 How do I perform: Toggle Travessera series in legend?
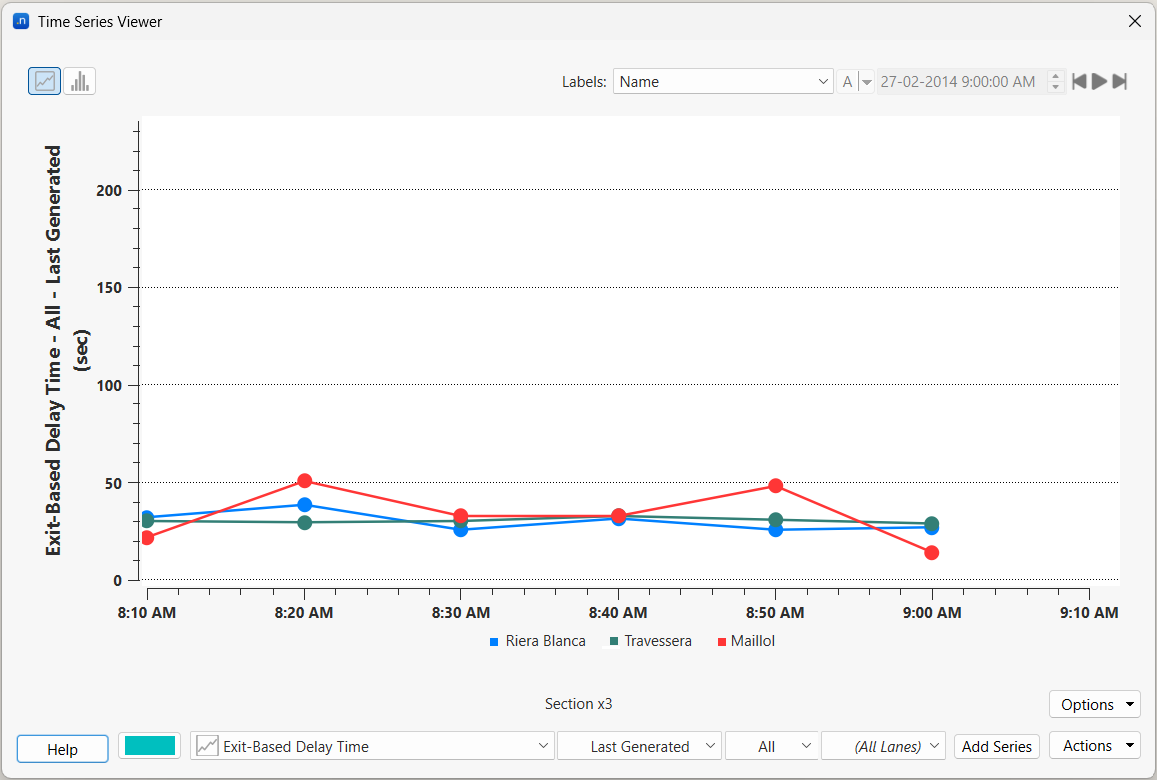(x=650, y=641)
